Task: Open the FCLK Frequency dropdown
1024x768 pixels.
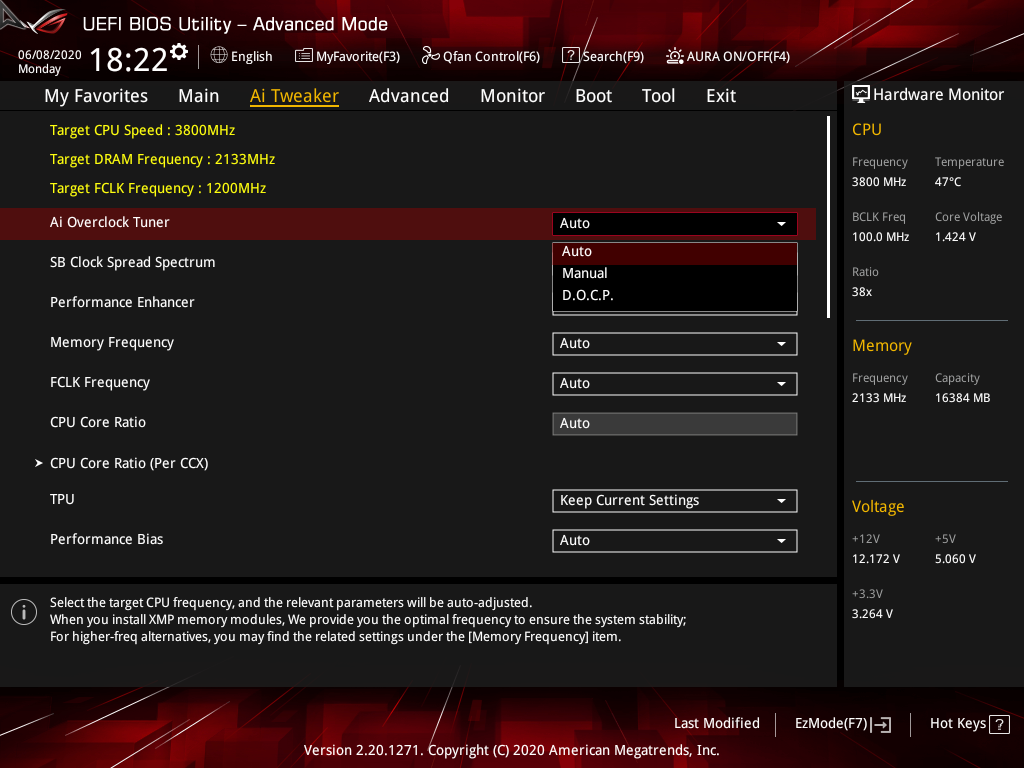Action: (675, 383)
